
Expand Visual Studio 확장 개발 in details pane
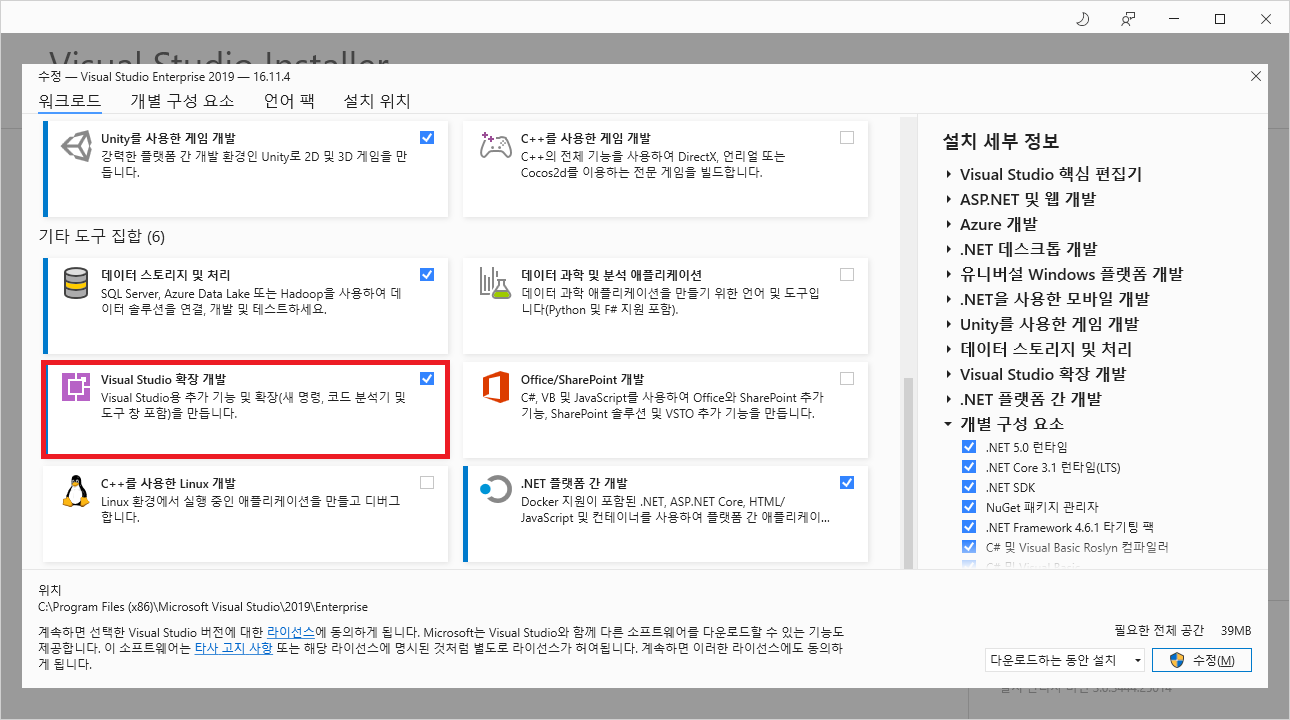pyautogui.click(x=948, y=374)
